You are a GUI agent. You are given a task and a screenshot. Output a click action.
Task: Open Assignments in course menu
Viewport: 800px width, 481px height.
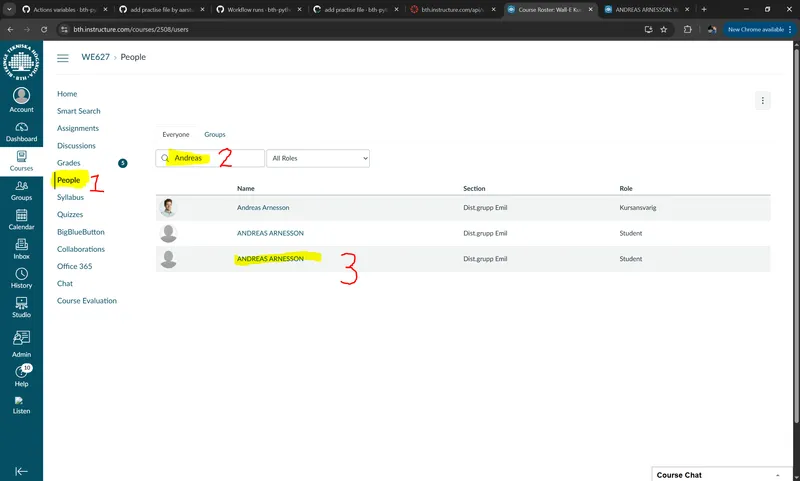pos(78,128)
